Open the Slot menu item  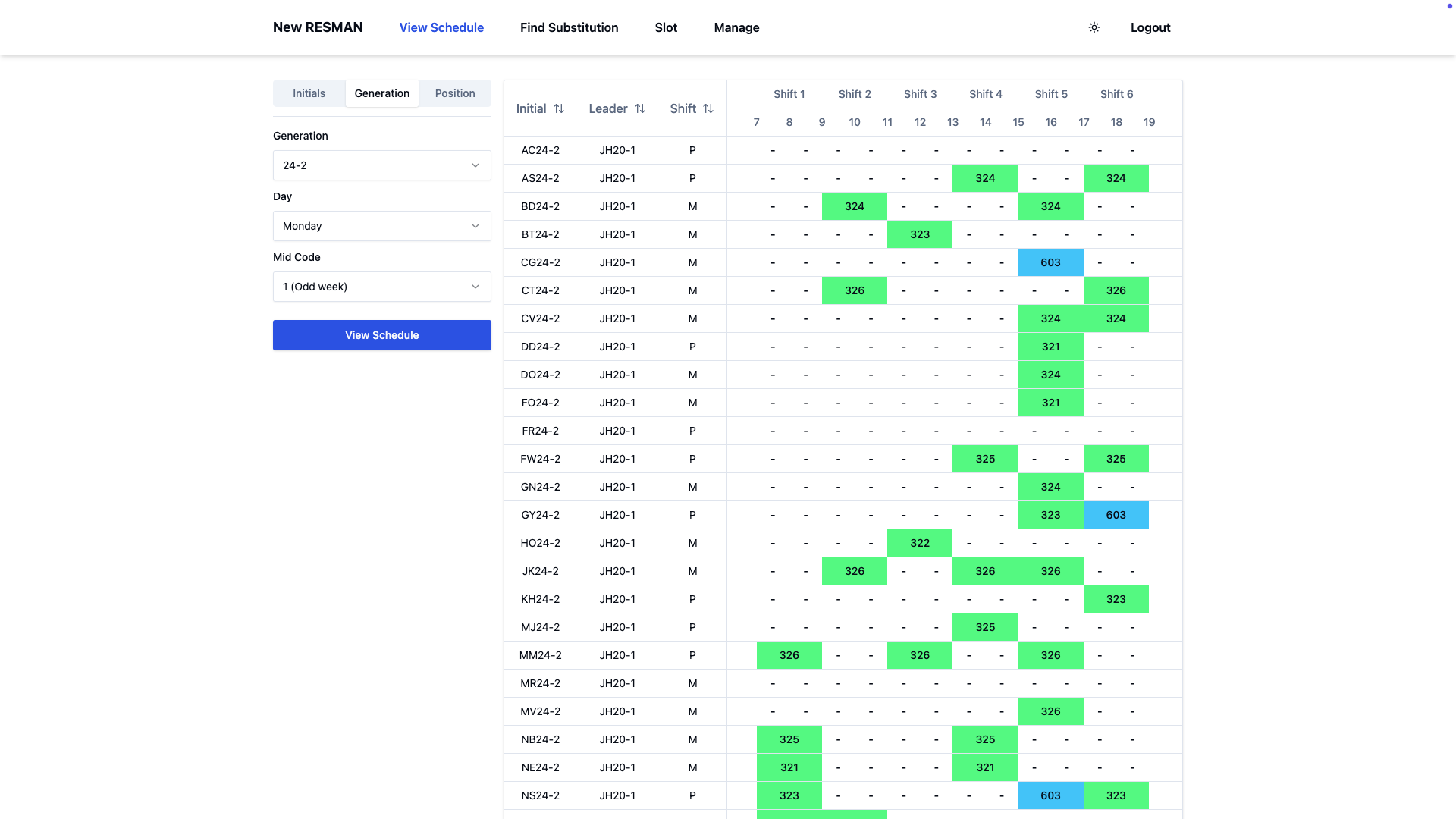[x=666, y=27]
